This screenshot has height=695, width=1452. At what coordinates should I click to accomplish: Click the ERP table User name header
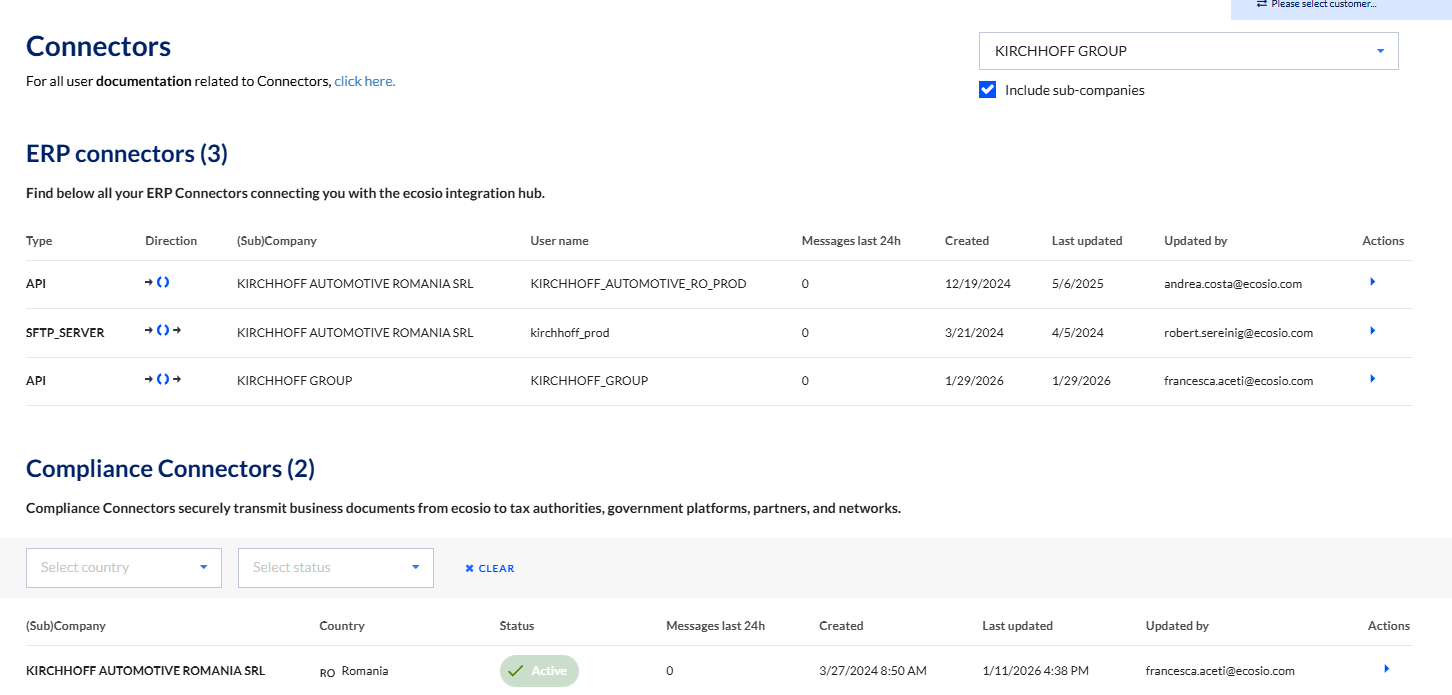point(559,241)
